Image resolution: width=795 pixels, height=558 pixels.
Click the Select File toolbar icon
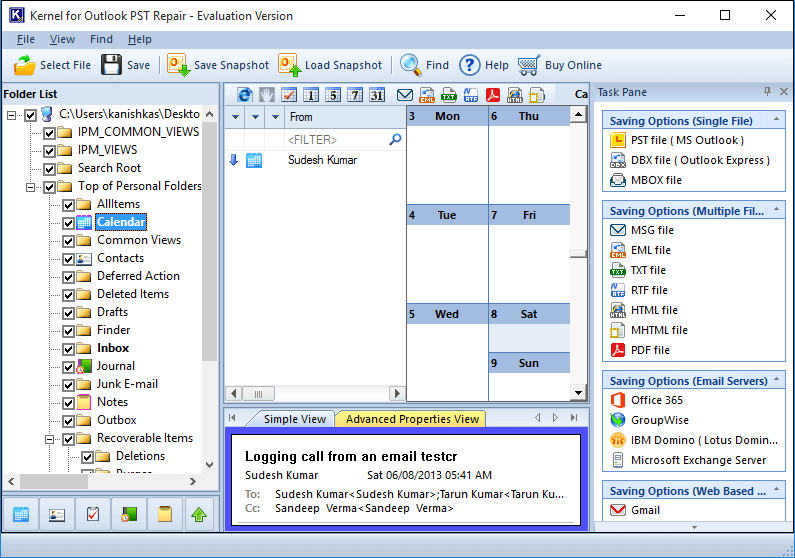coord(24,65)
